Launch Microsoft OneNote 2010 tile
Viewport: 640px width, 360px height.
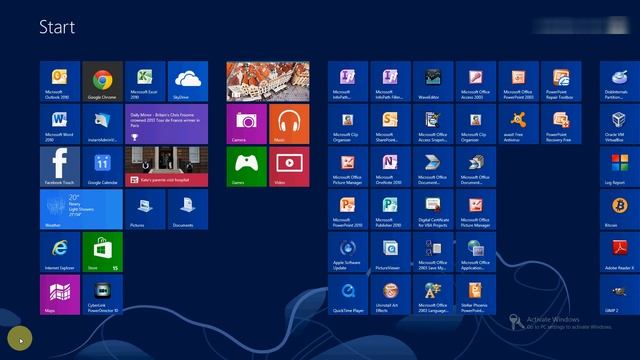[x=391, y=167]
